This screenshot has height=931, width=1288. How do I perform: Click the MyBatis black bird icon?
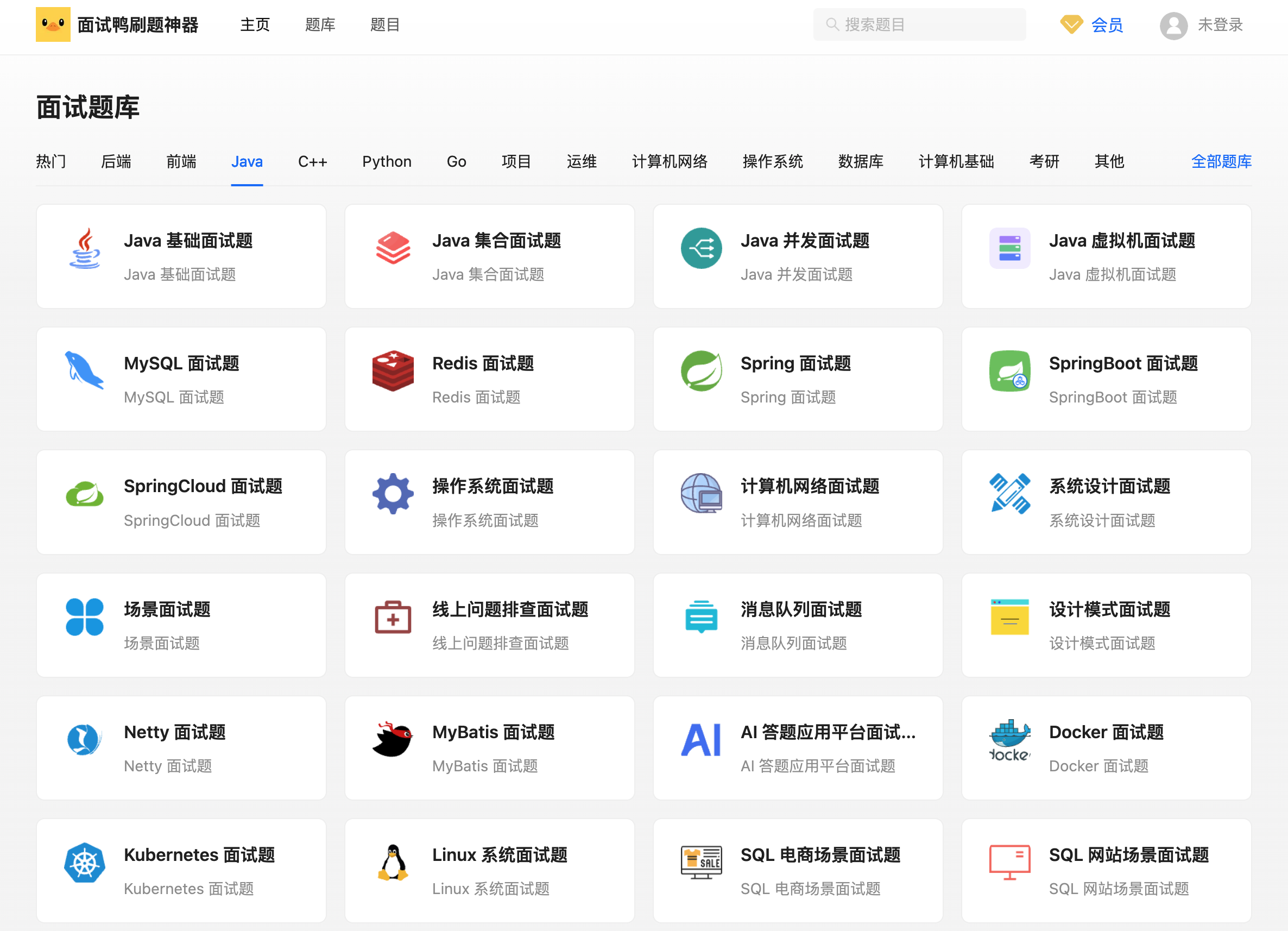(x=393, y=740)
